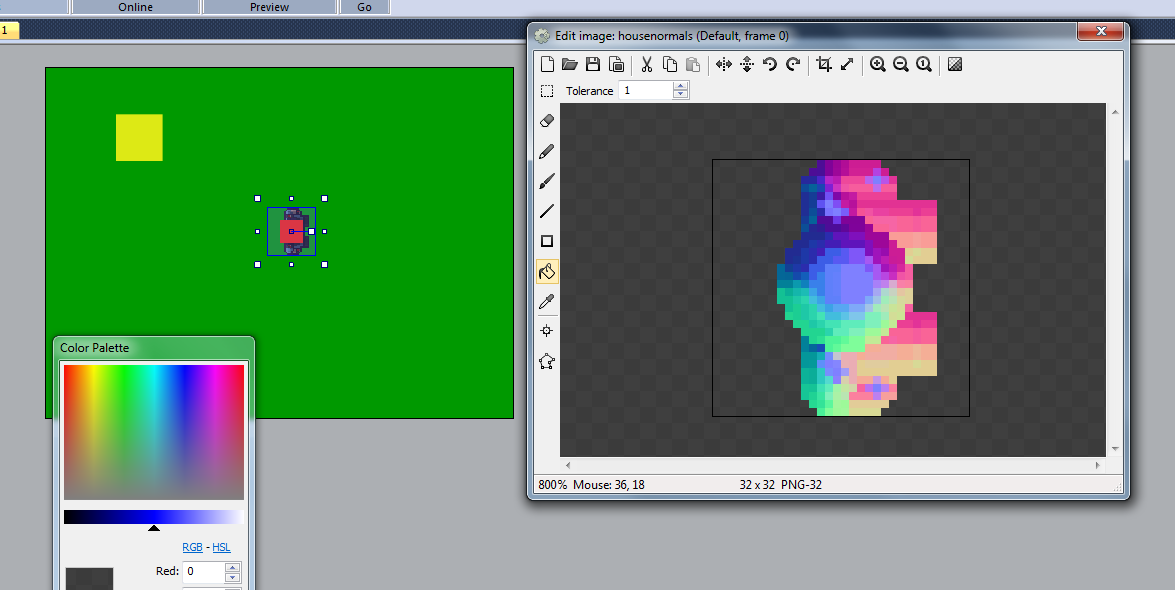Rotate image counter-clockwise
1175x590 pixels.
coord(770,64)
